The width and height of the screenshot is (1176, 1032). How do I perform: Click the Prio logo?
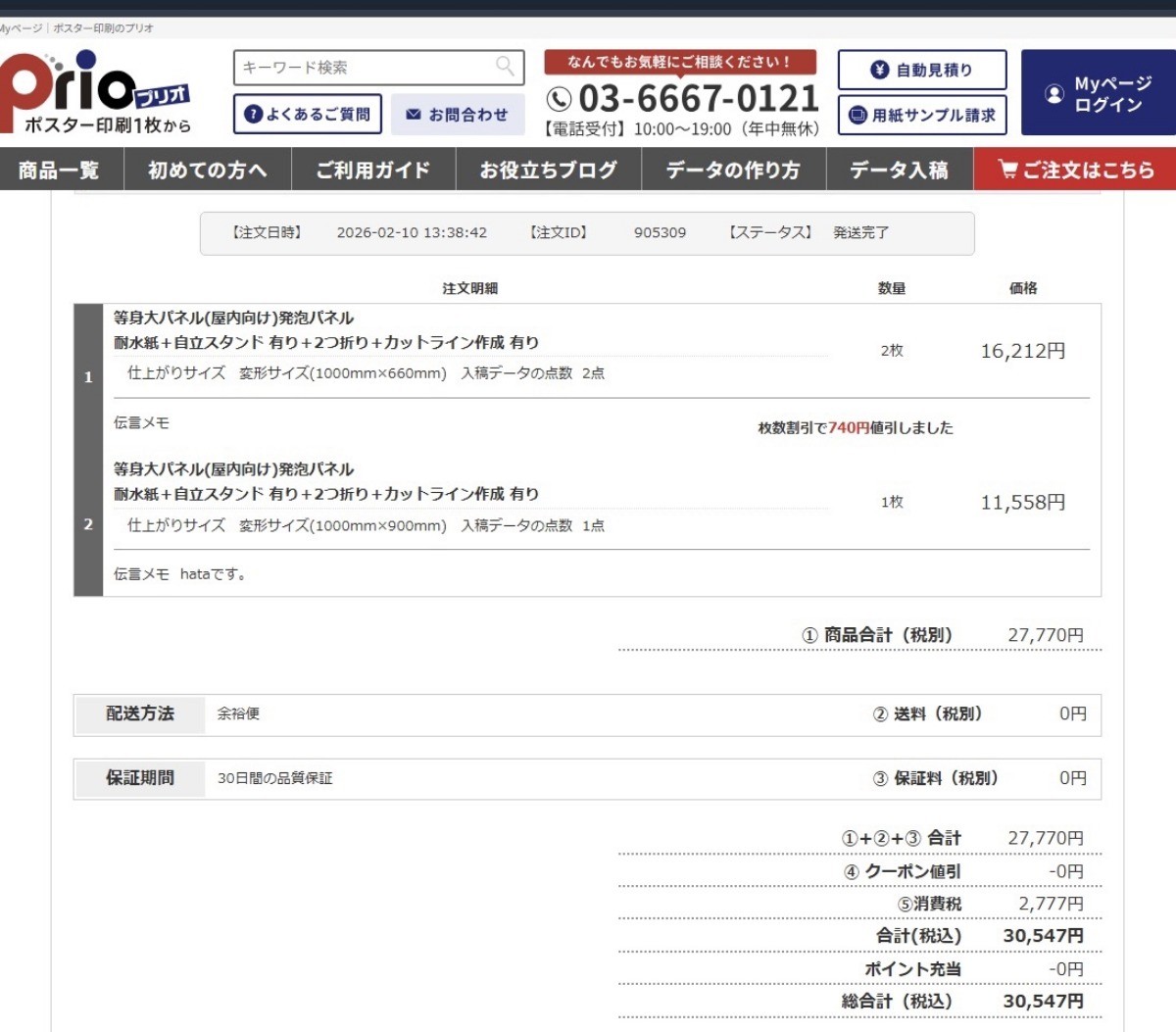pyautogui.click(x=95, y=91)
